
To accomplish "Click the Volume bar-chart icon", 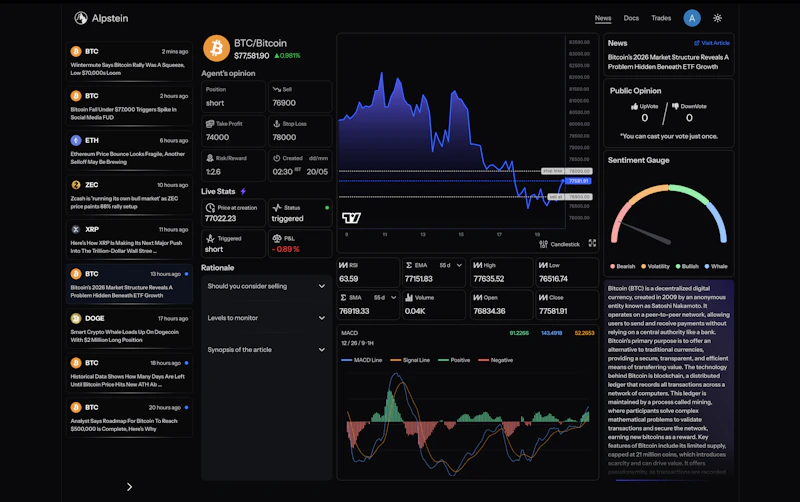I will click(x=409, y=297).
